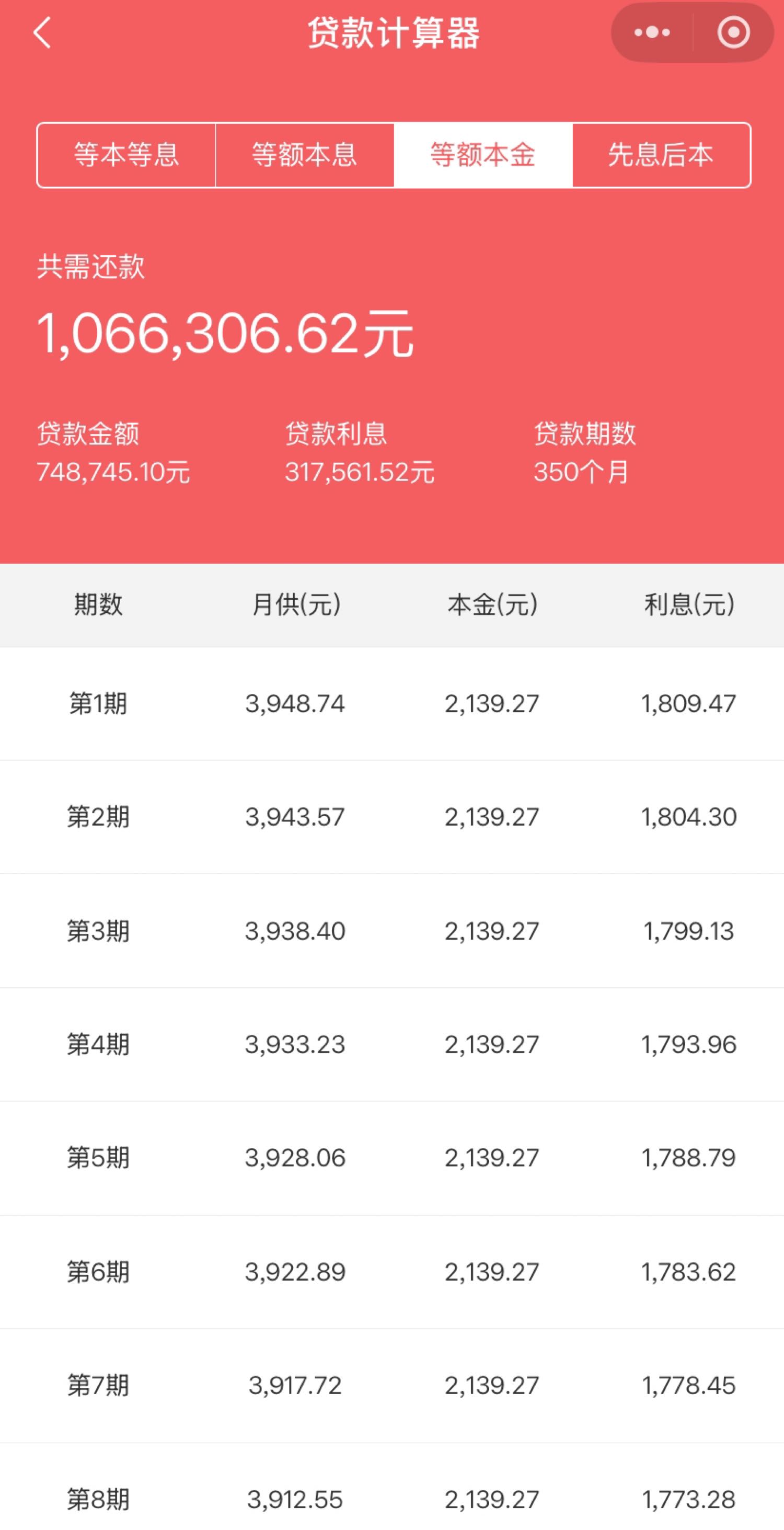Select the 第8期 row
784x1530 pixels.
pyautogui.click(x=391, y=1487)
